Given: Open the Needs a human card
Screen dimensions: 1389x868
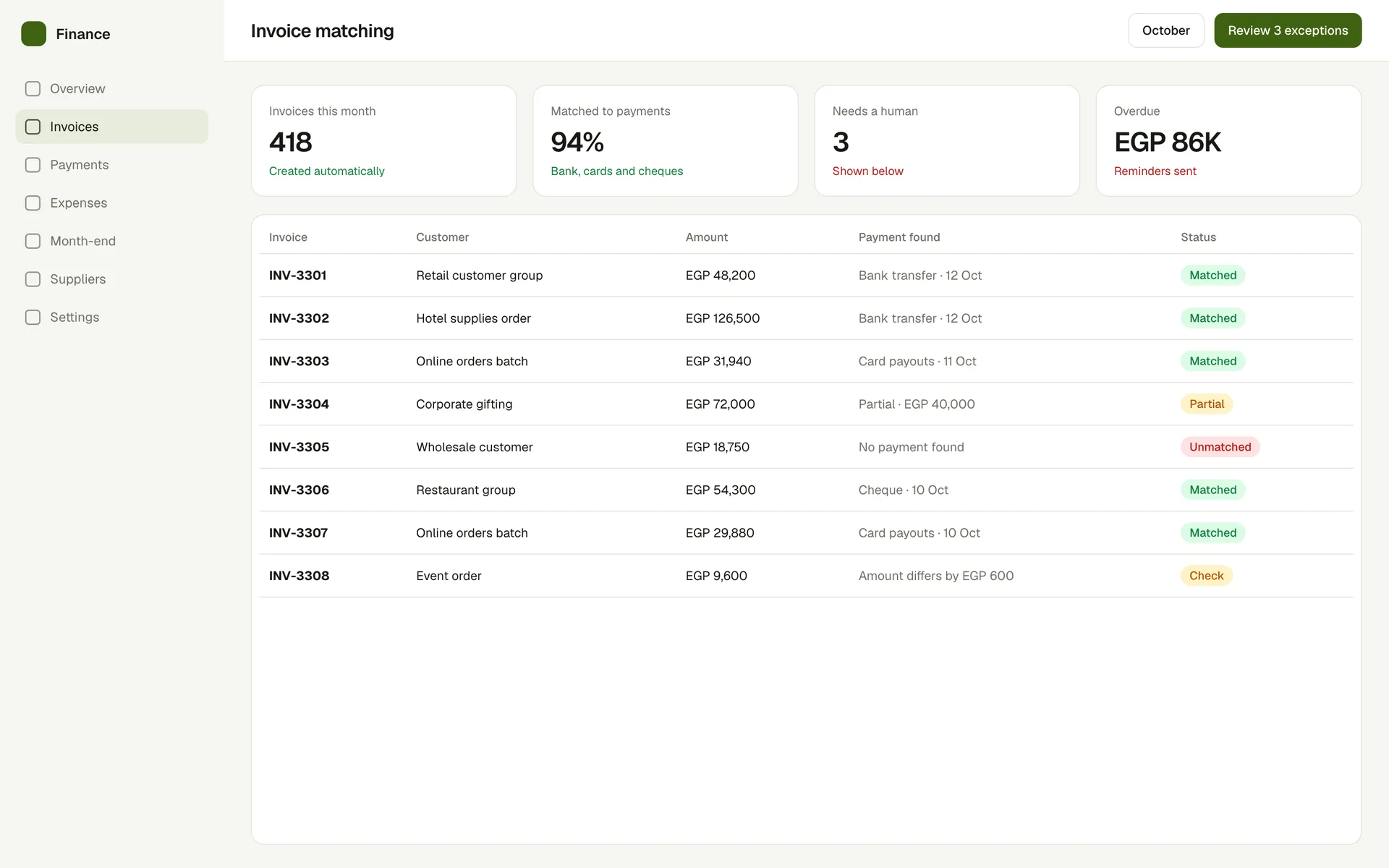Looking at the screenshot, I should [947, 141].
